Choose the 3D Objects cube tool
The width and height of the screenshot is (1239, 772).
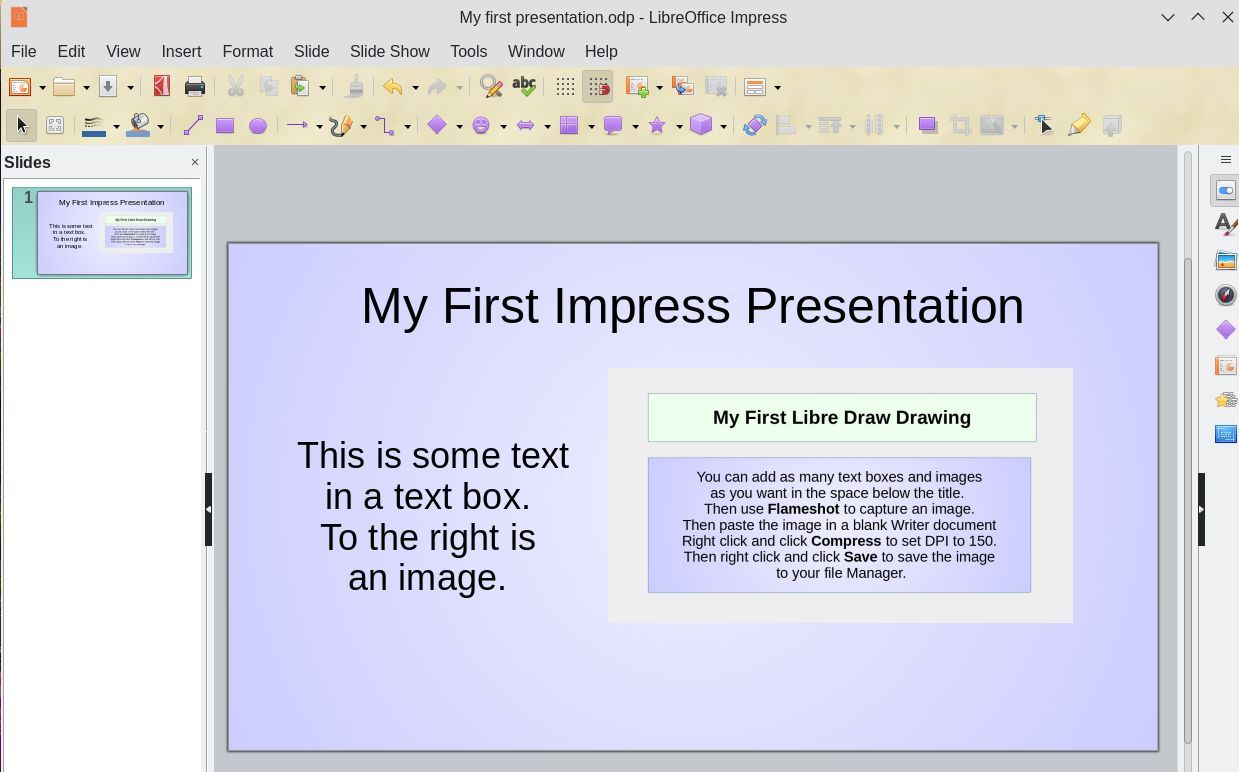coord(701,125)
